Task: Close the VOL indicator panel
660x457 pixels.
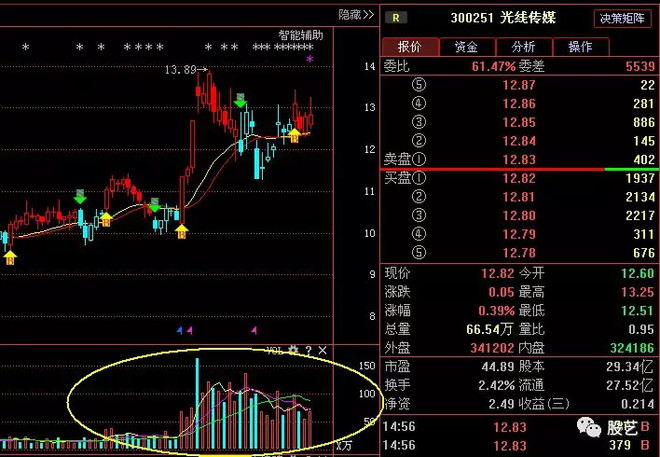Action: click(x=322, y=350)
